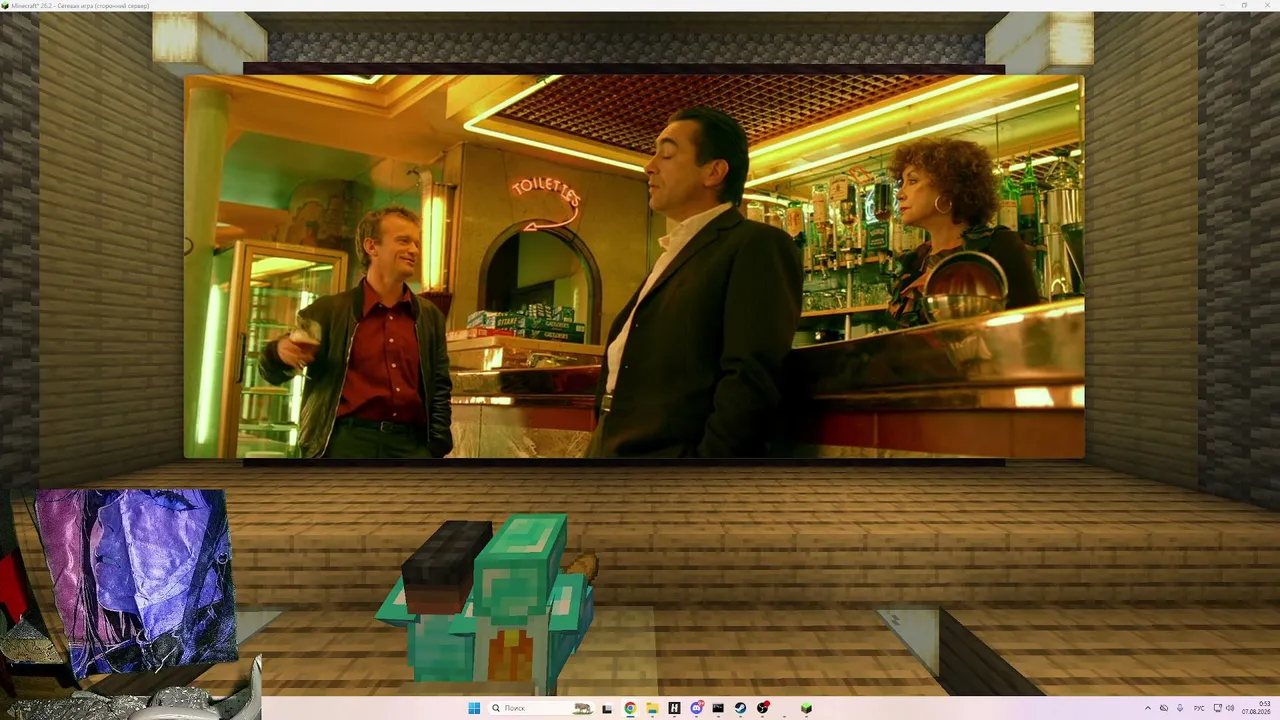
Task: Open Discord from the taskbar
Action: point(696,708)
